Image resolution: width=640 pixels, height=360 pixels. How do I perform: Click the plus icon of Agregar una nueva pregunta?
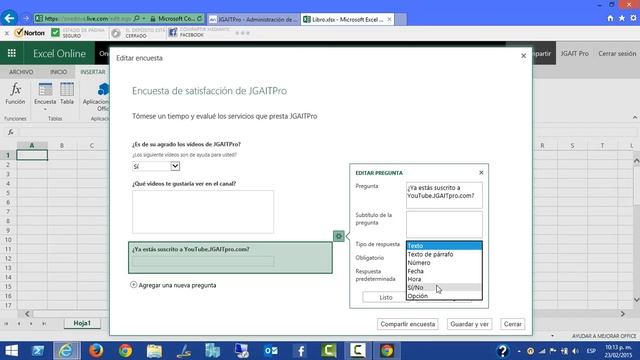(x=133, y=284)
